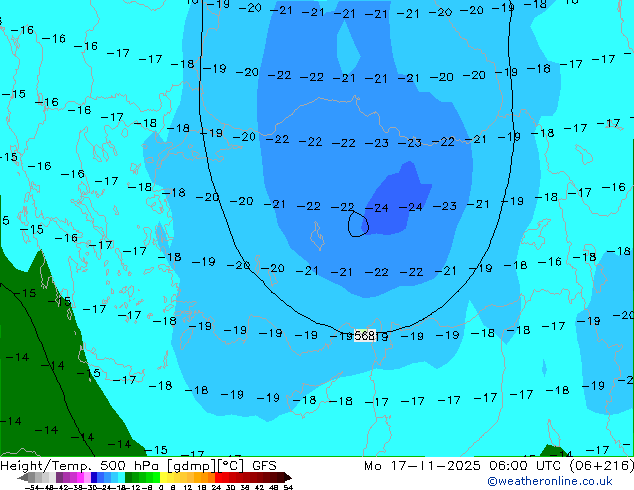Select the yellow swatch at 0 in legend
634x490 pixels.
(x=163, y=477)
